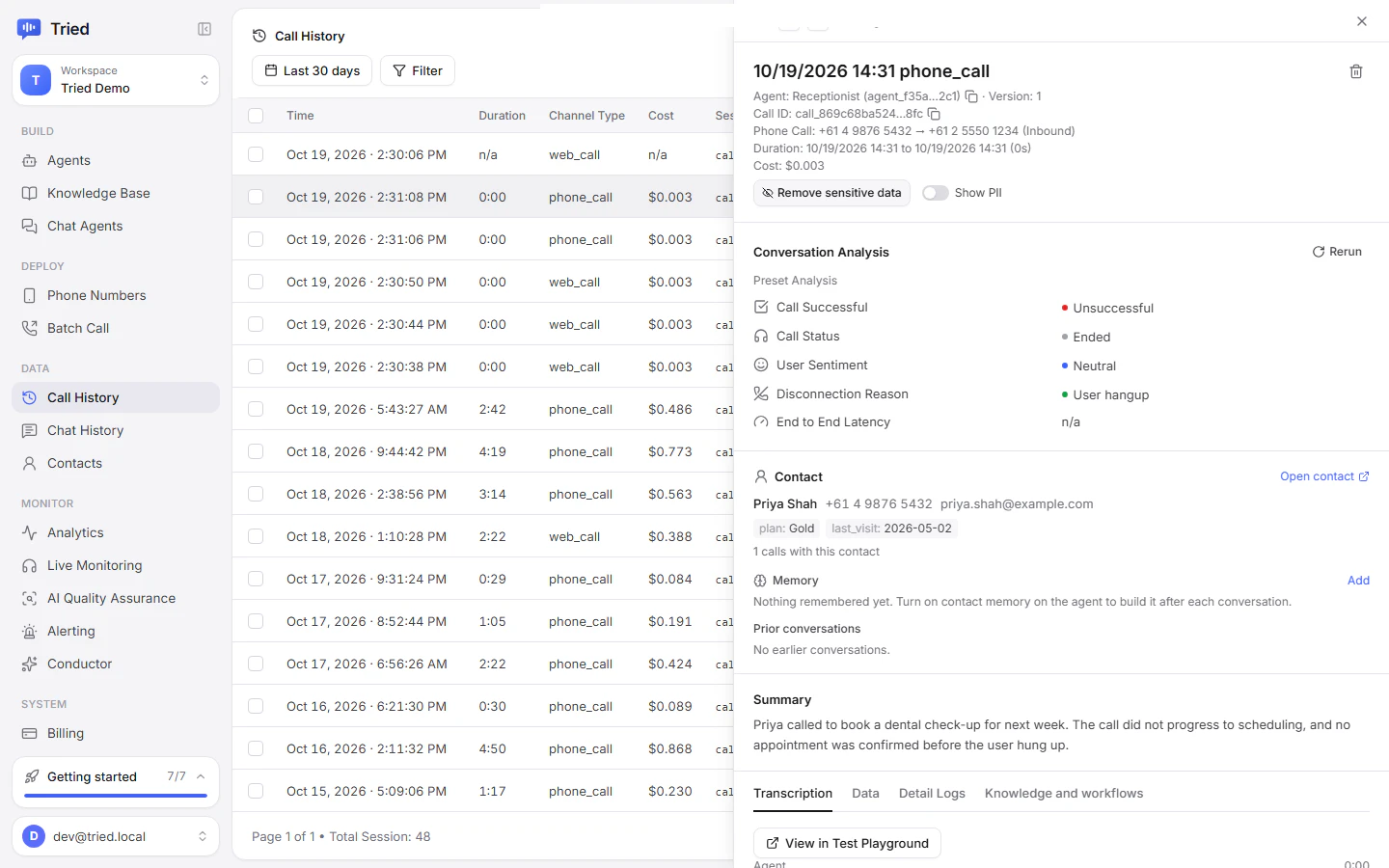Select the Transcription tab
The height and width of the screenshot is (868, 1389).
pos(793,793)
